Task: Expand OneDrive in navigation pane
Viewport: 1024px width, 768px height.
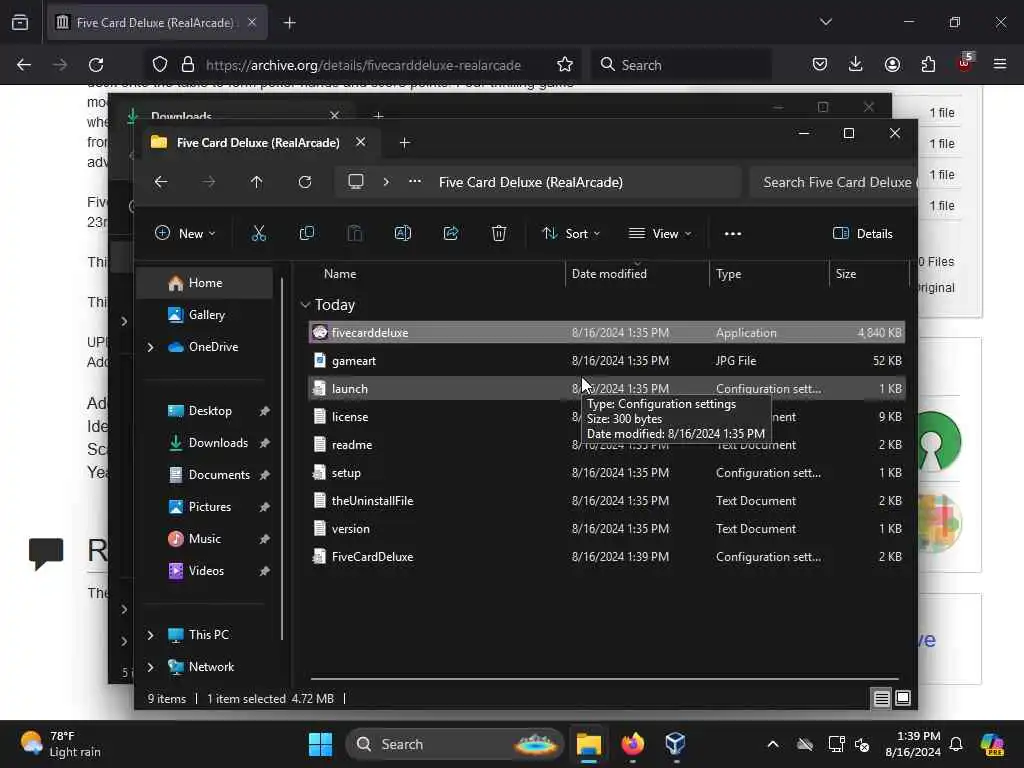Action: 150,347
